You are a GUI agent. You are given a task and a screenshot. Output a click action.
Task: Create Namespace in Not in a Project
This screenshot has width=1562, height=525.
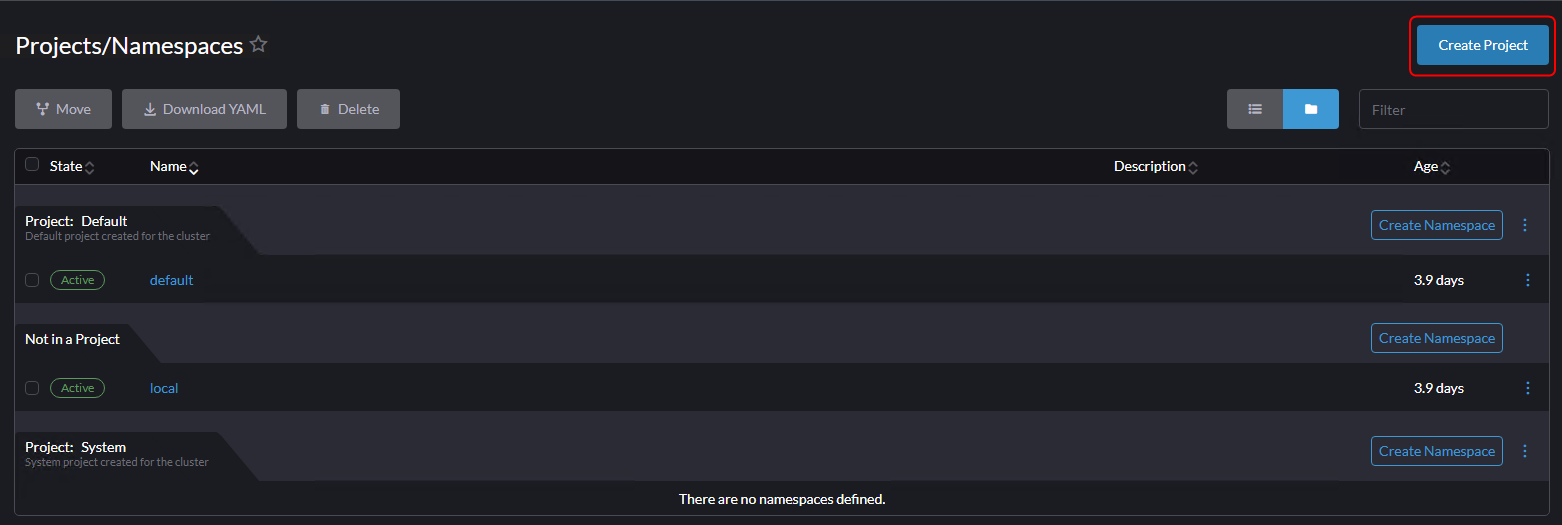tap(1436, 338)
